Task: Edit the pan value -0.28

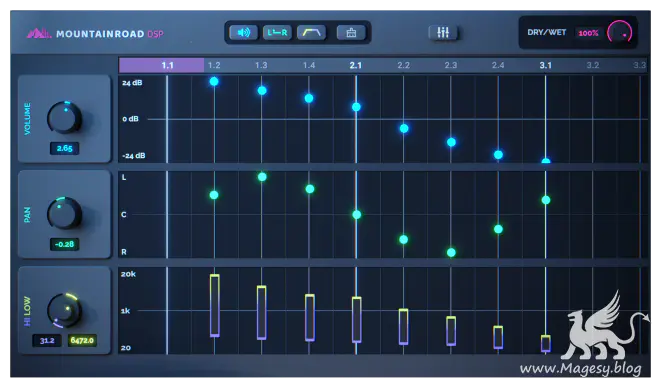Action: [x=64, y=244]
